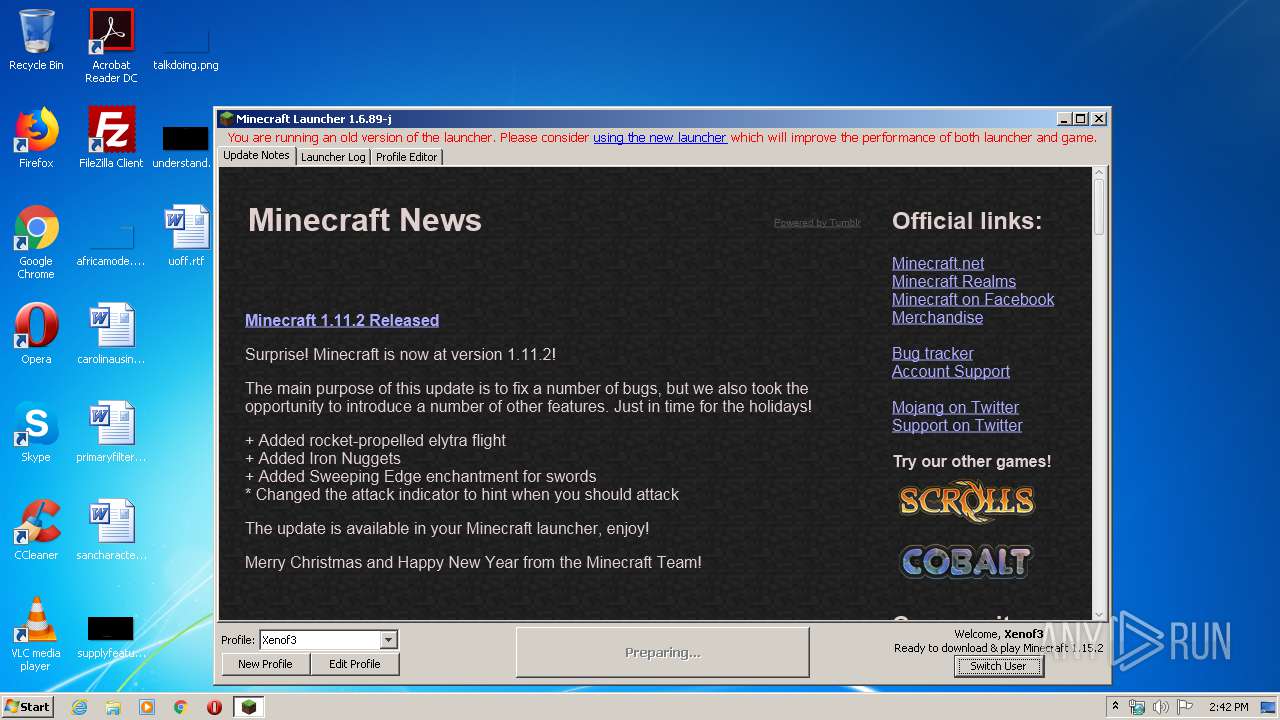Switch to the Update Notes tab

tap(256, 156)
